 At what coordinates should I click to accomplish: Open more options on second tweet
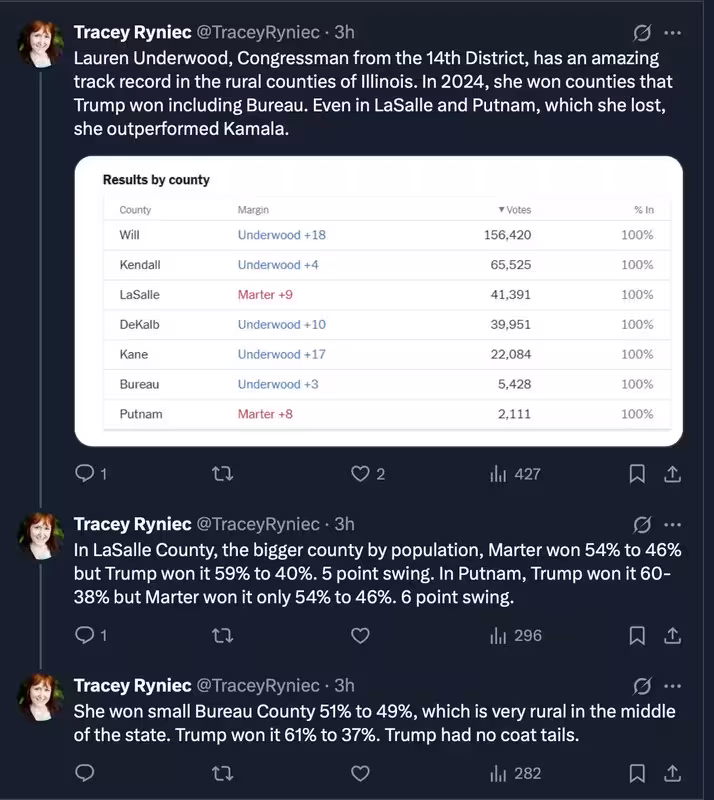click(673, 525)
